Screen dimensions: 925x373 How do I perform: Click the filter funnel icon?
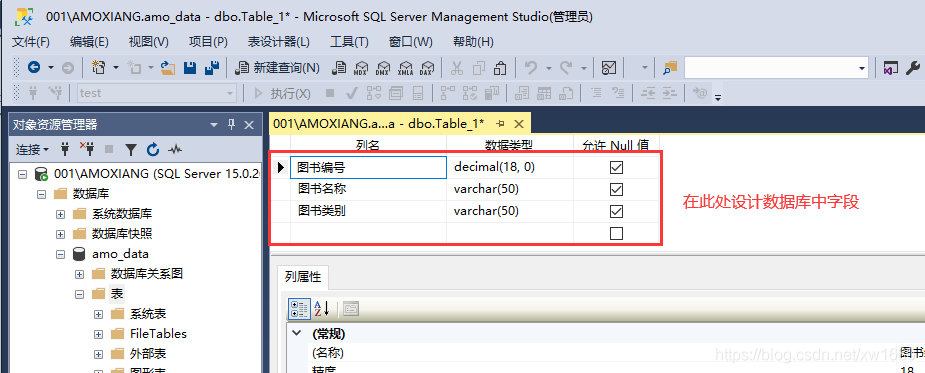pos(132,150)
